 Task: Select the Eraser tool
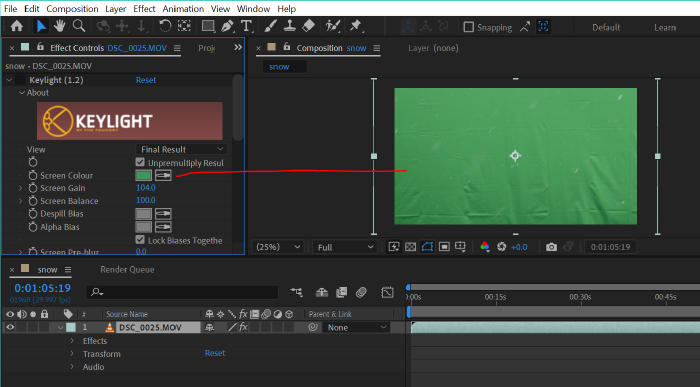[308, 26]
